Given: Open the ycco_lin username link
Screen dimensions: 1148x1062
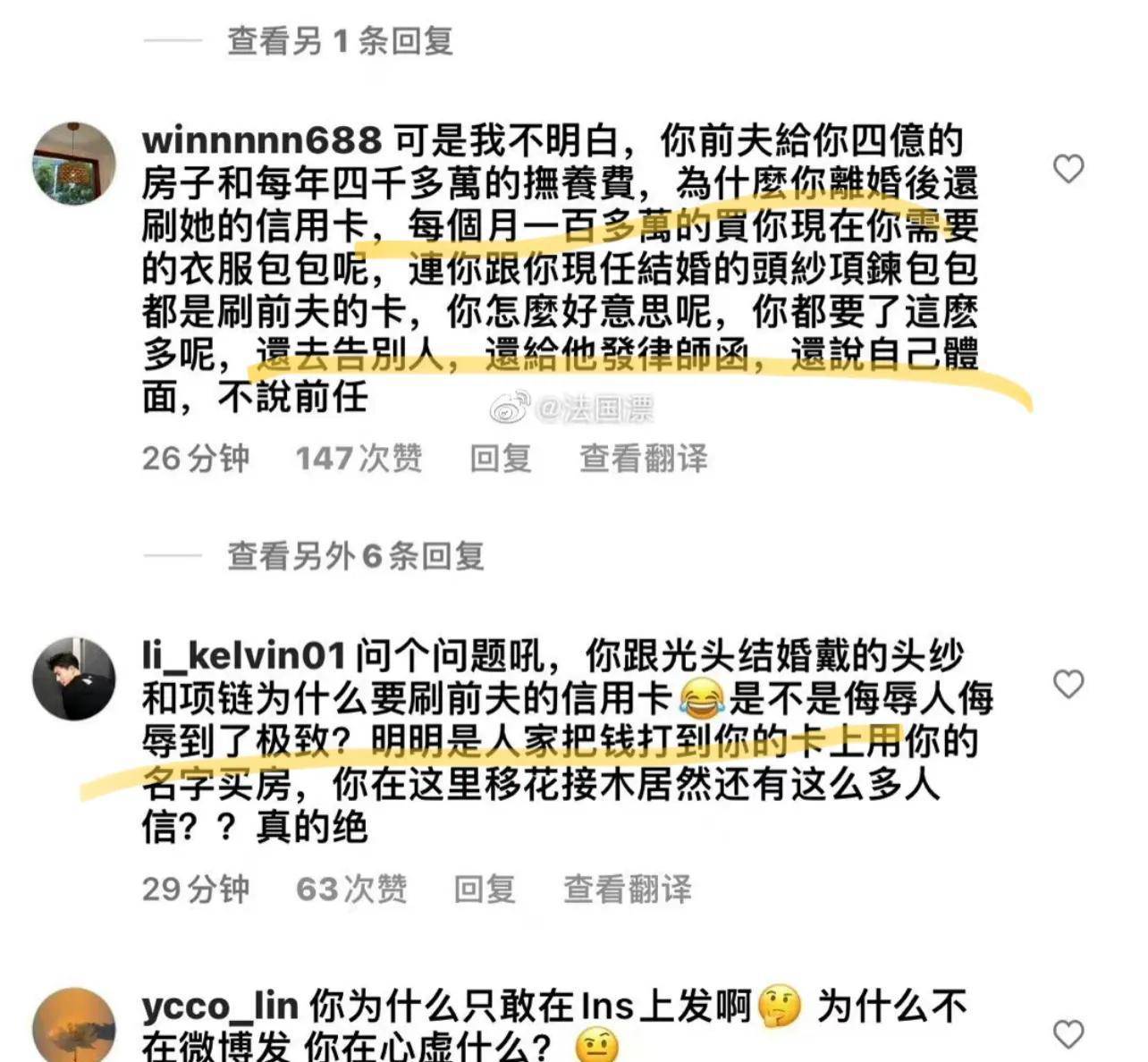Looking at the screenshot, I should [x=220, y=1007].
